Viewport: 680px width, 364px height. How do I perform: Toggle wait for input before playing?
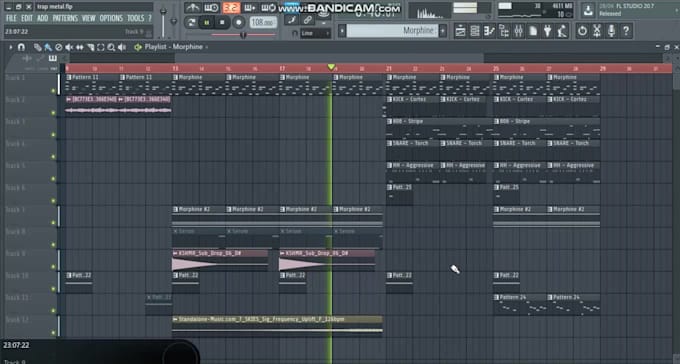(212, 8)
